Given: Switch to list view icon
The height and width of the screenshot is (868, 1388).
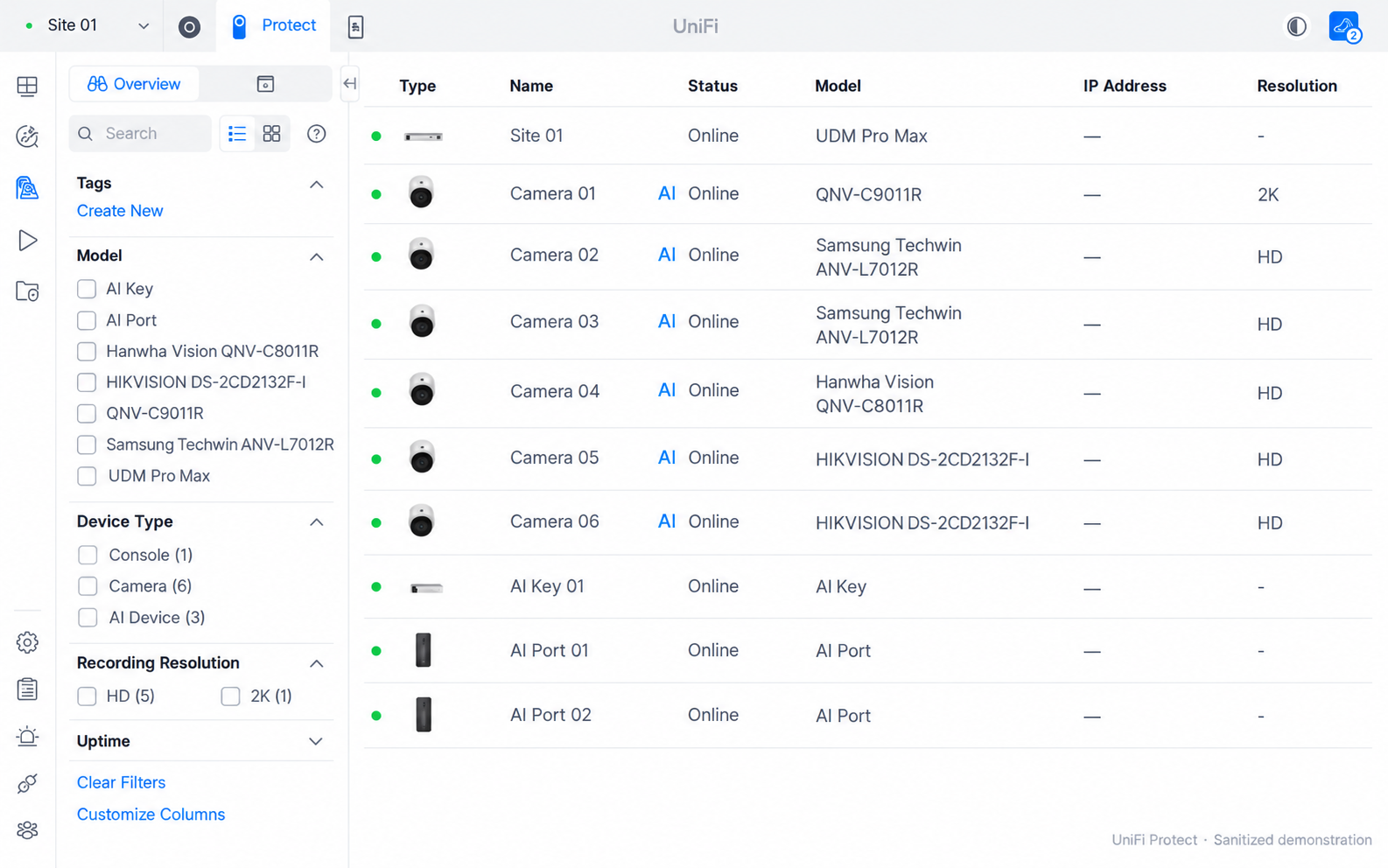Looking at the screenshot, I should click(x=237, y=133).
